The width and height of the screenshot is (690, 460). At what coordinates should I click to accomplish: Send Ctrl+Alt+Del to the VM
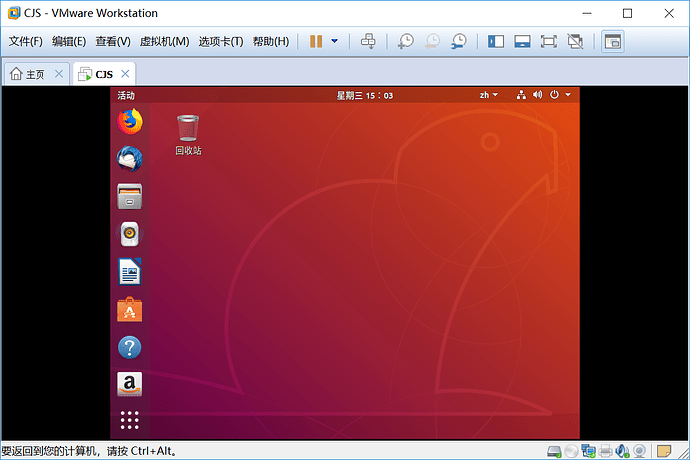(368, 41)
